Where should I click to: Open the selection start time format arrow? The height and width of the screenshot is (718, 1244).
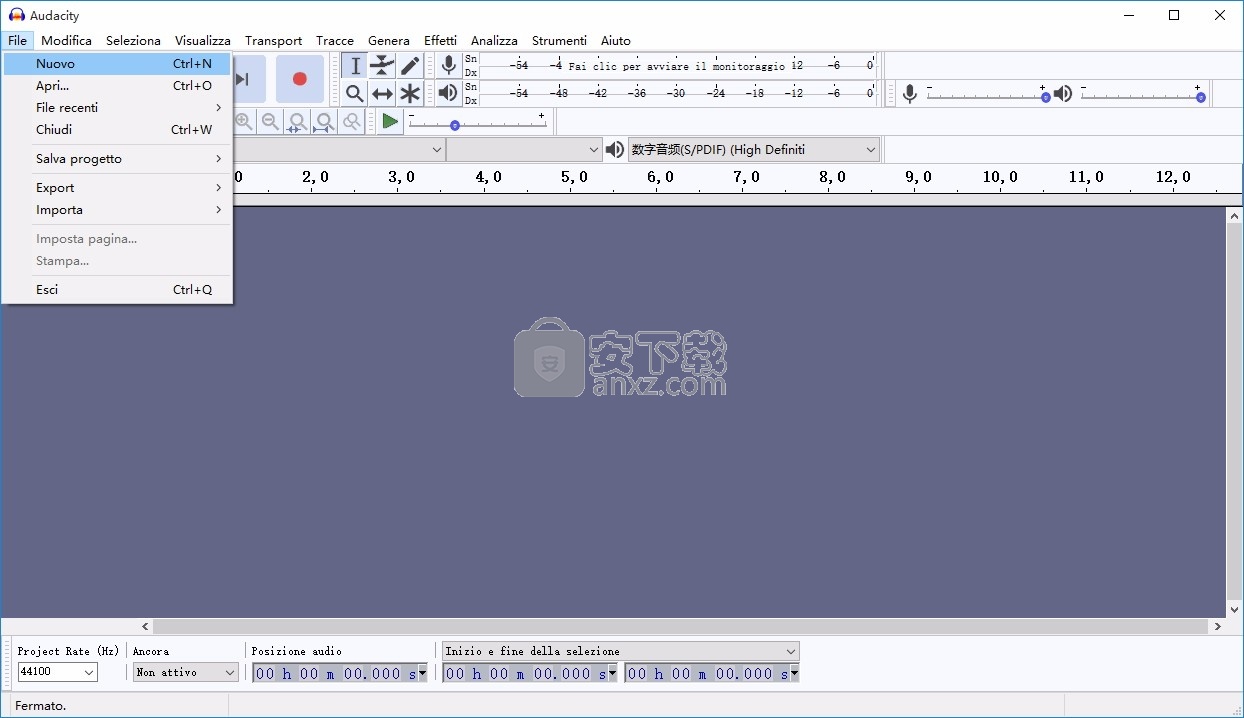pyautogui.click(x=612, y=673)
